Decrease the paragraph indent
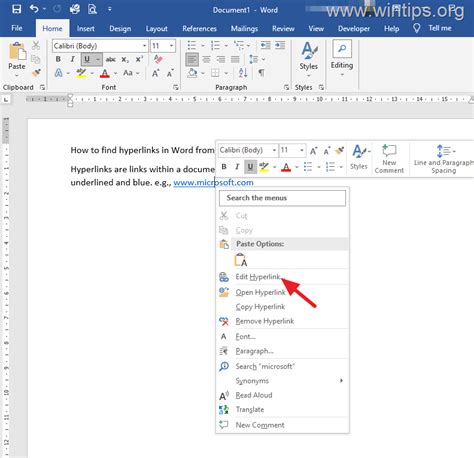This screenshot has width=474, height=458. coord(265,45)
